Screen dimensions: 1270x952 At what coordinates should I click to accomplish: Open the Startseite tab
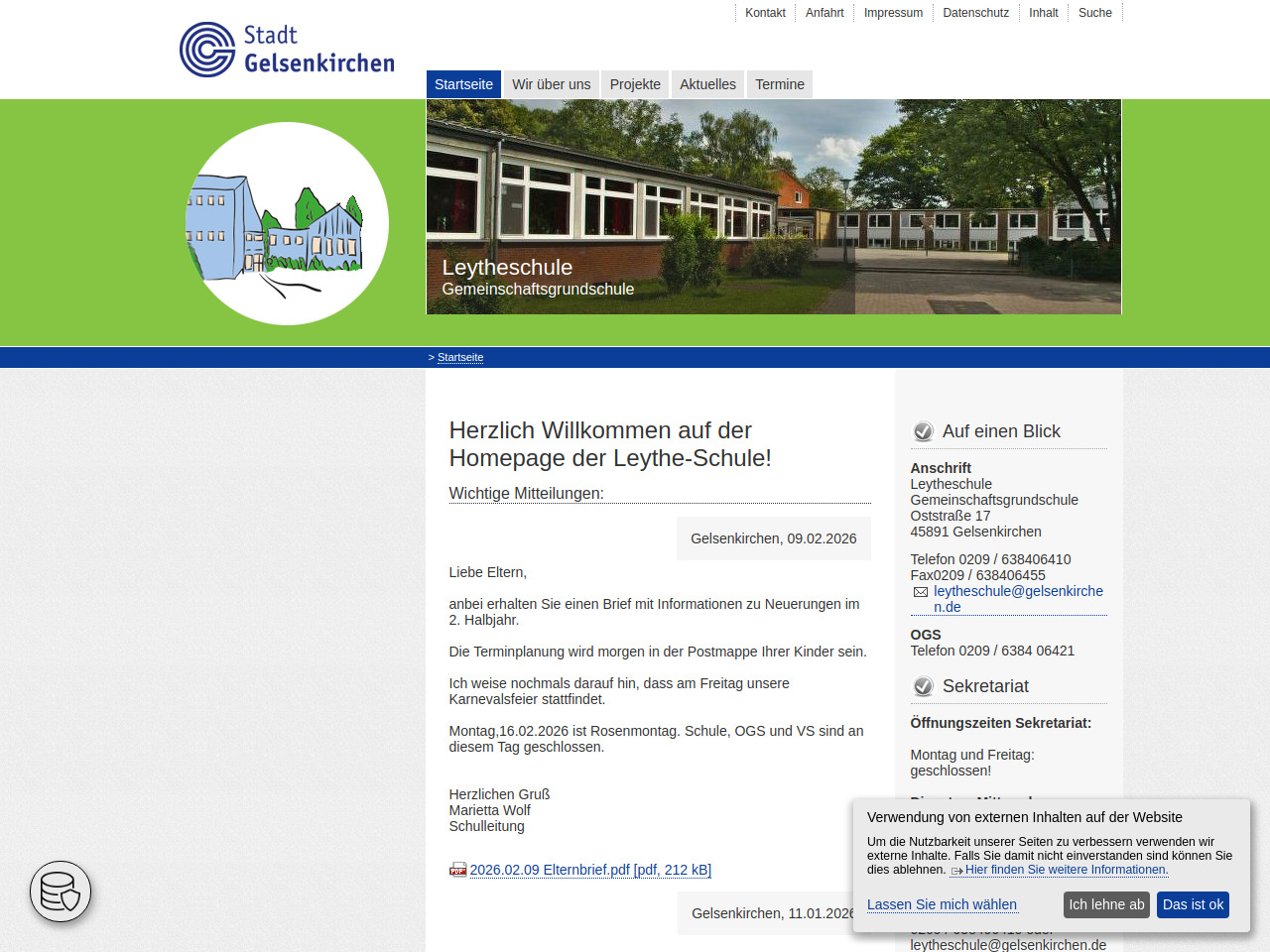click(x=463, y=84)
